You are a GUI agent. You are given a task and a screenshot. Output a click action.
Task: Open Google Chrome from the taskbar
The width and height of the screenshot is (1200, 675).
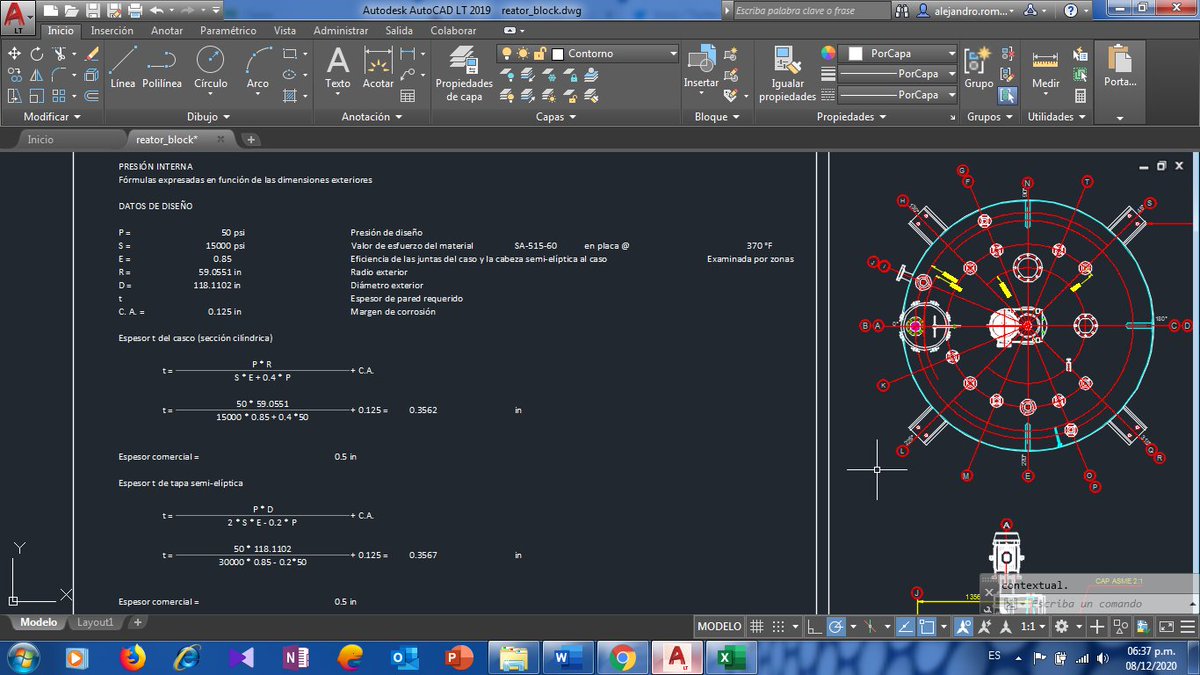(x=622, y=657)
